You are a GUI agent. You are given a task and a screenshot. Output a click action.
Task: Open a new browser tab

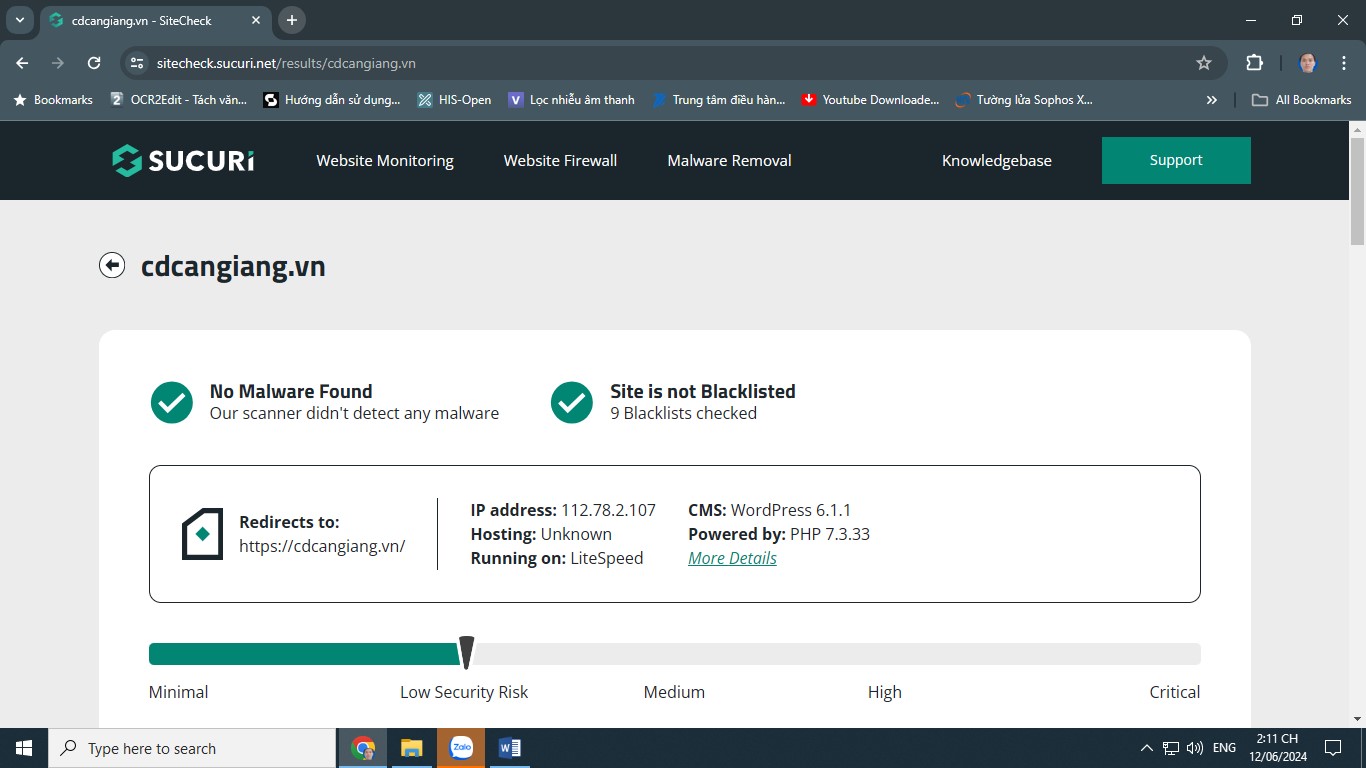[x=292, y=20]
